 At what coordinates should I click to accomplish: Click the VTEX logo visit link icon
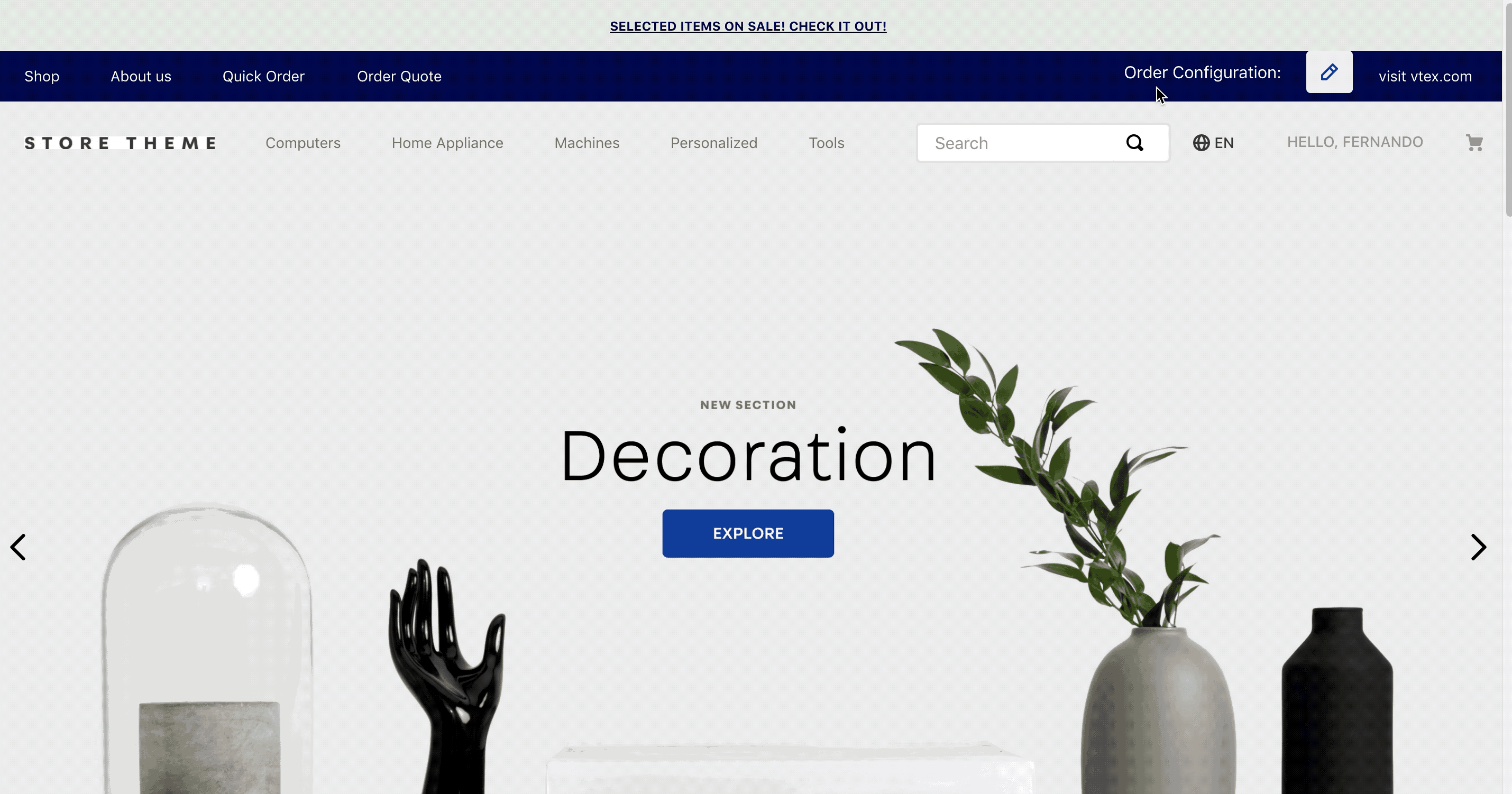tap(1425, 76)
